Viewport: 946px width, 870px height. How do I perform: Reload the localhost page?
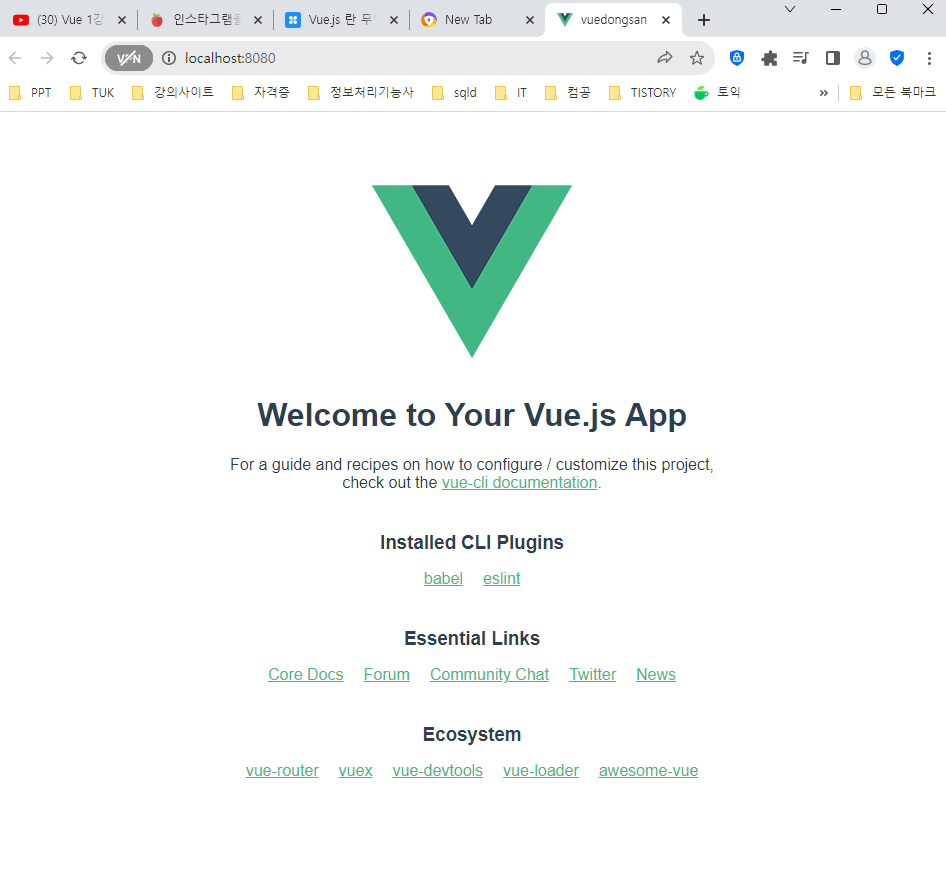[x=79, y=58]
